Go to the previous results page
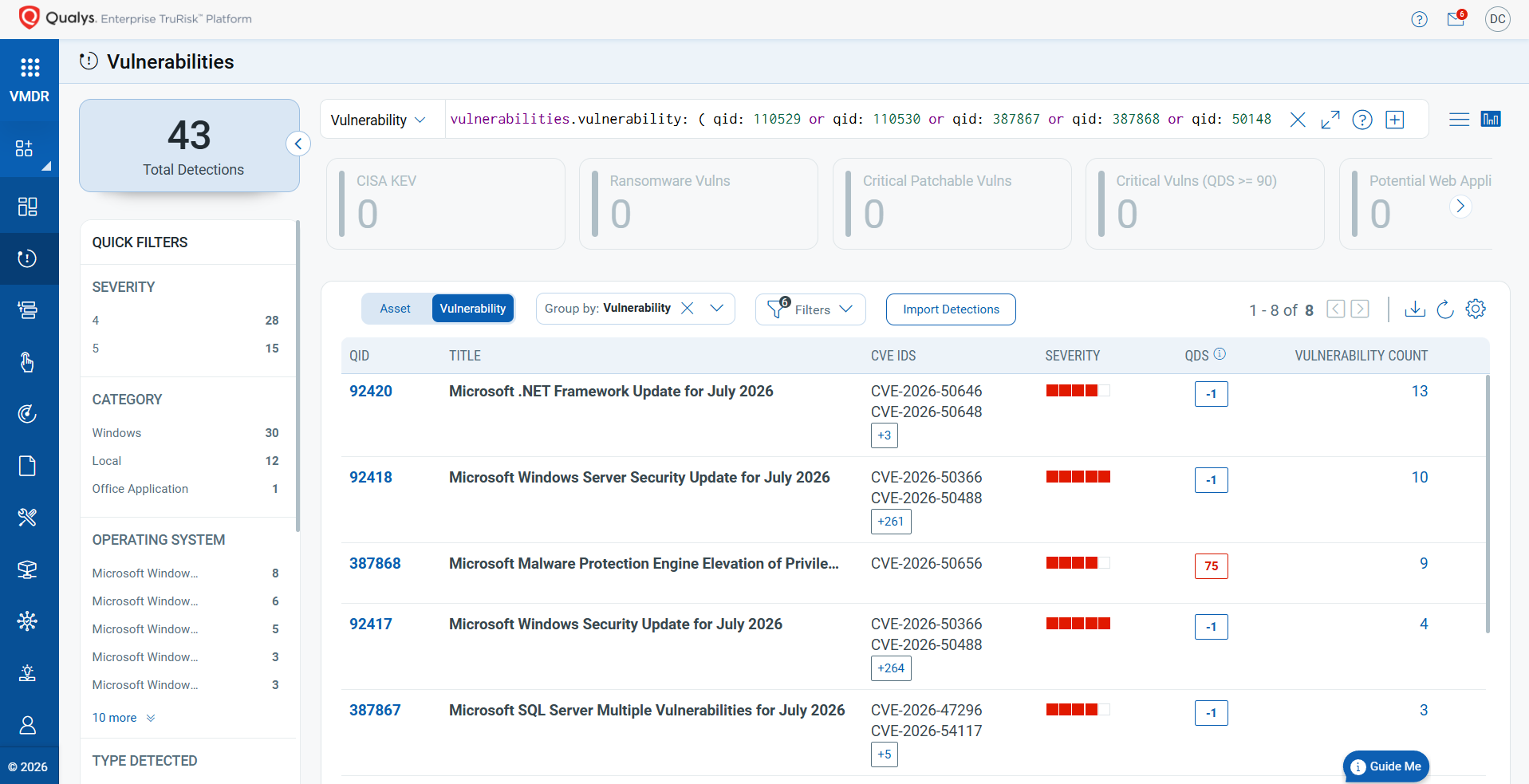 [x=1336, y=309]
